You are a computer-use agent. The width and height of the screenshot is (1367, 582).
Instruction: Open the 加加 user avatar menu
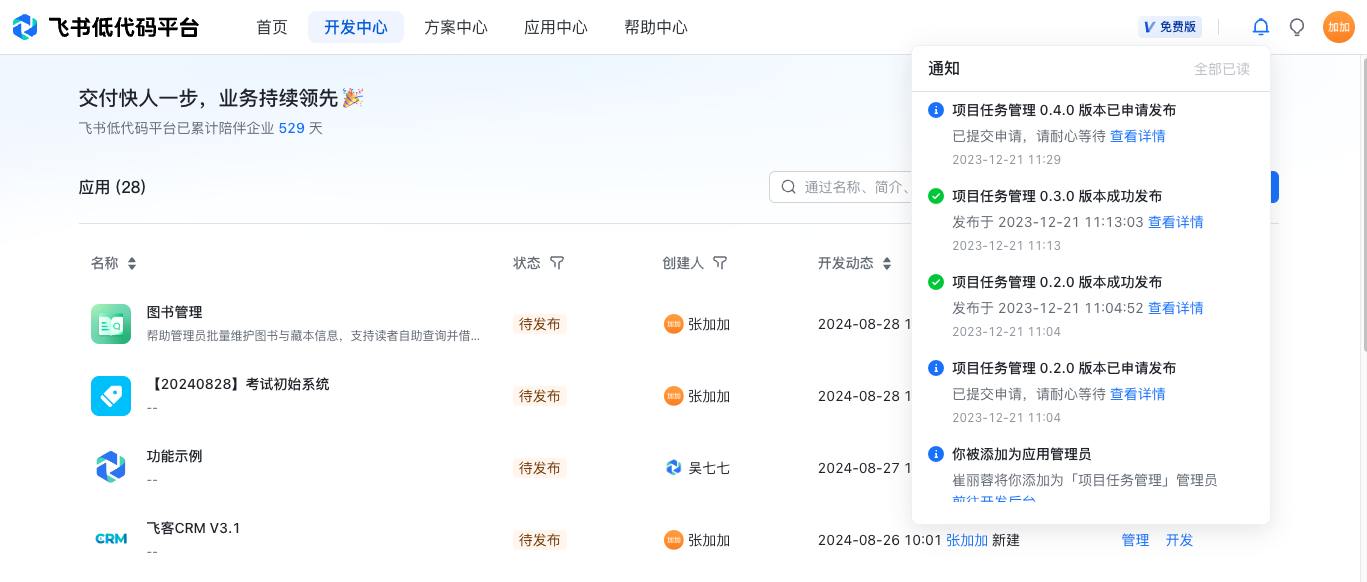click(1339, 27)
